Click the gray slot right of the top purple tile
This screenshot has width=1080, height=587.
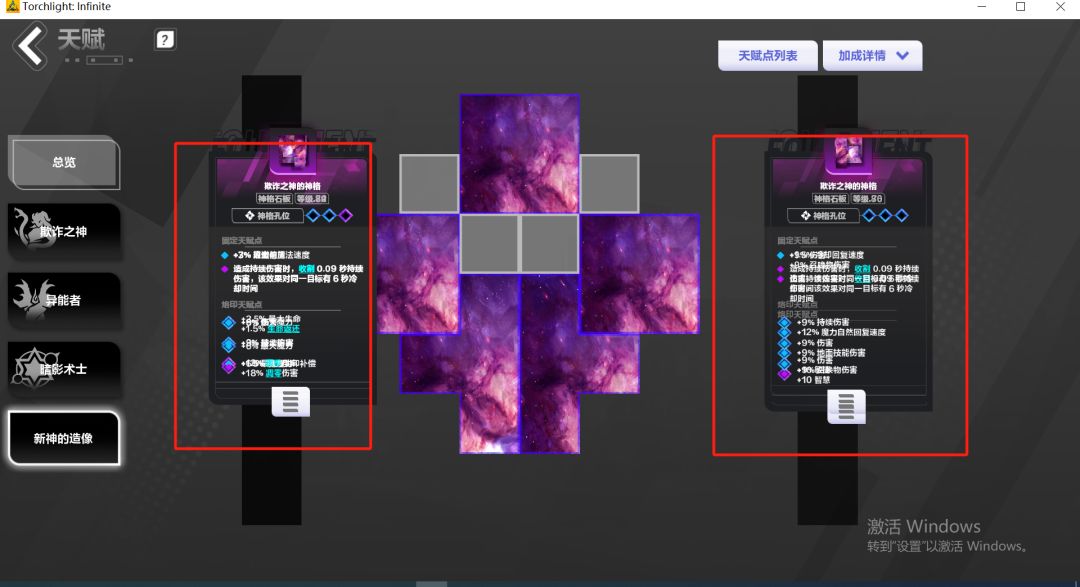(x=610, y=183)
